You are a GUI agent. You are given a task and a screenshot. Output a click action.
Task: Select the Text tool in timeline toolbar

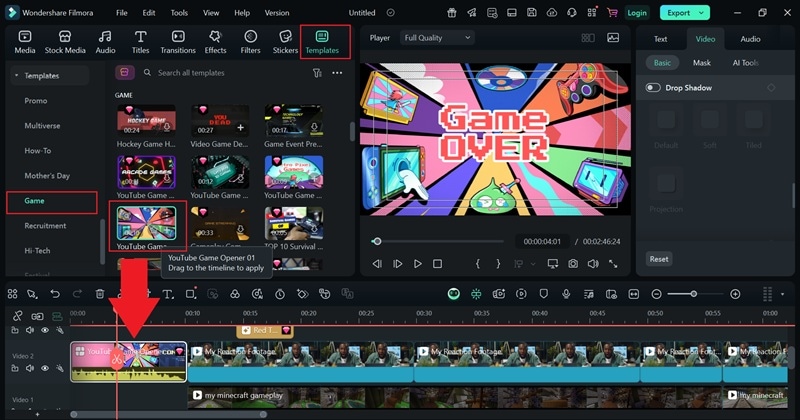click(168, 294)
